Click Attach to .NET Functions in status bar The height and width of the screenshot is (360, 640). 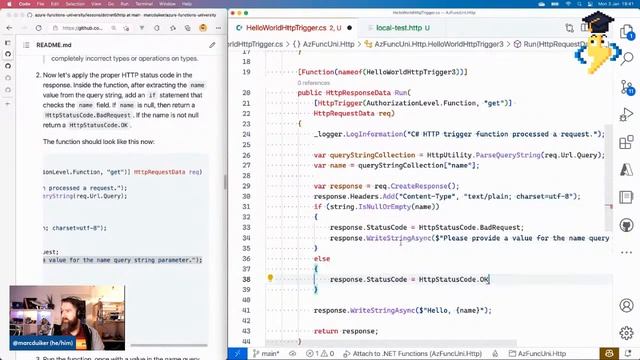412,353
